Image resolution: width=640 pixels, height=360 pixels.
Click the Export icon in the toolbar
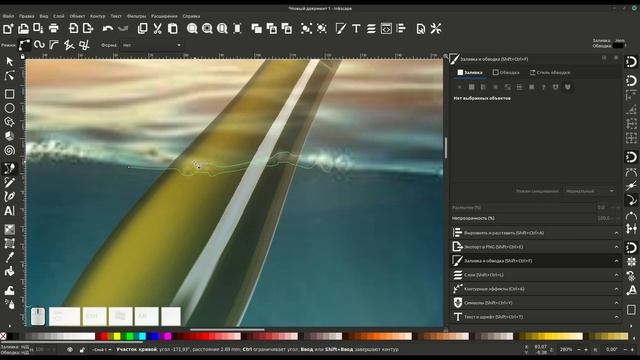tap(88, 29)
